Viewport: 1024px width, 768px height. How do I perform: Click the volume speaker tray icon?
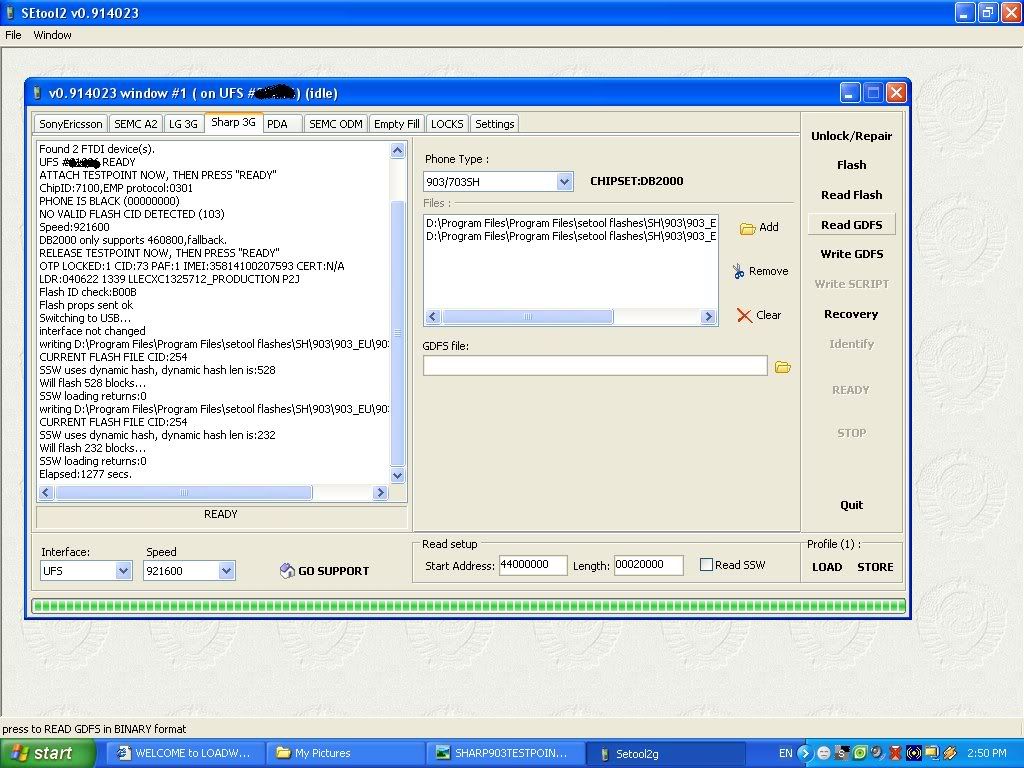(877, 753)
